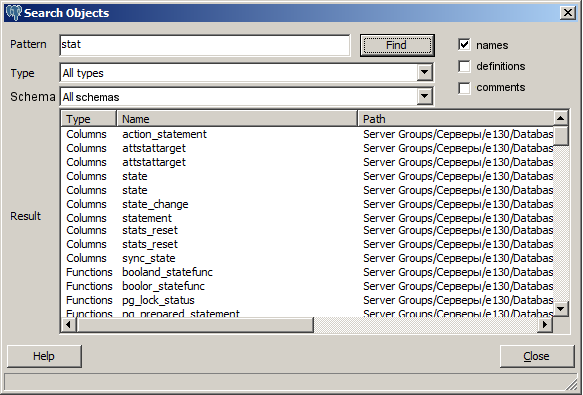Click the right arrow of the horizontal scrollbar
Viewport: 583px width, 395px height.
pos(545,325)
